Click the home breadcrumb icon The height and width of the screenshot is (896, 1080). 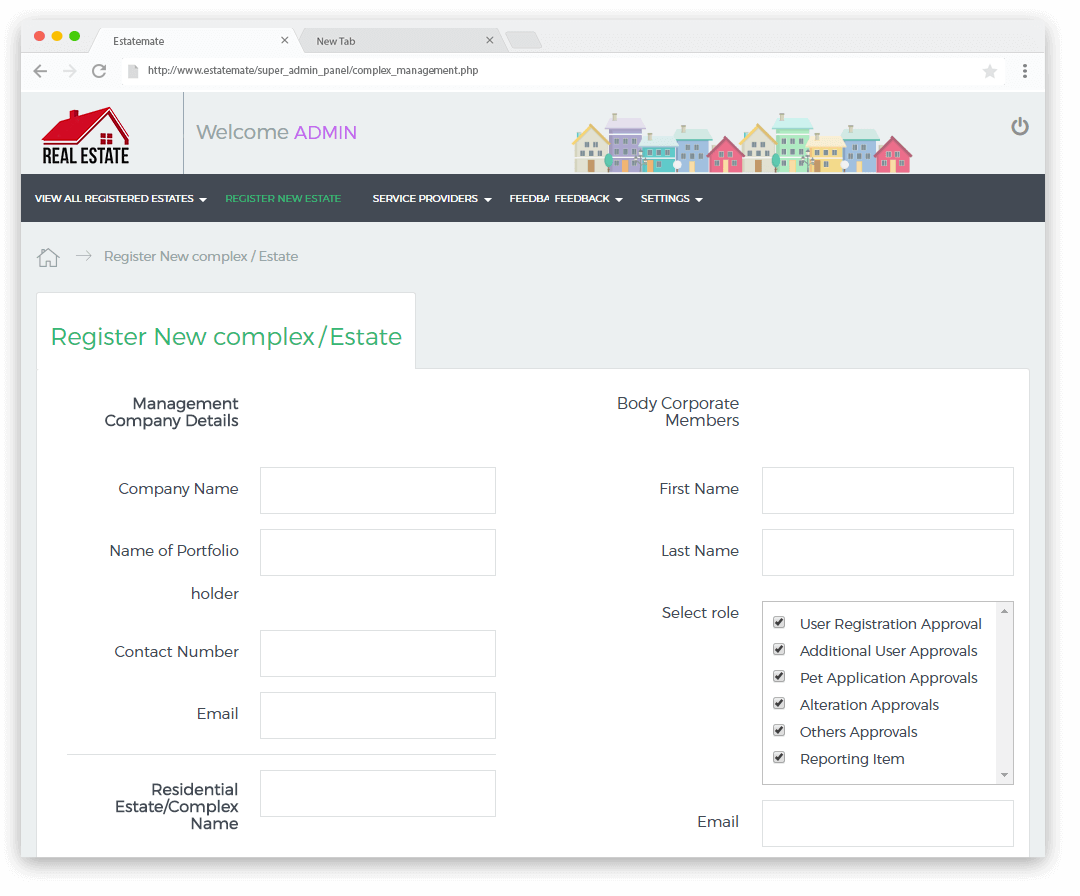pos(48,257)
